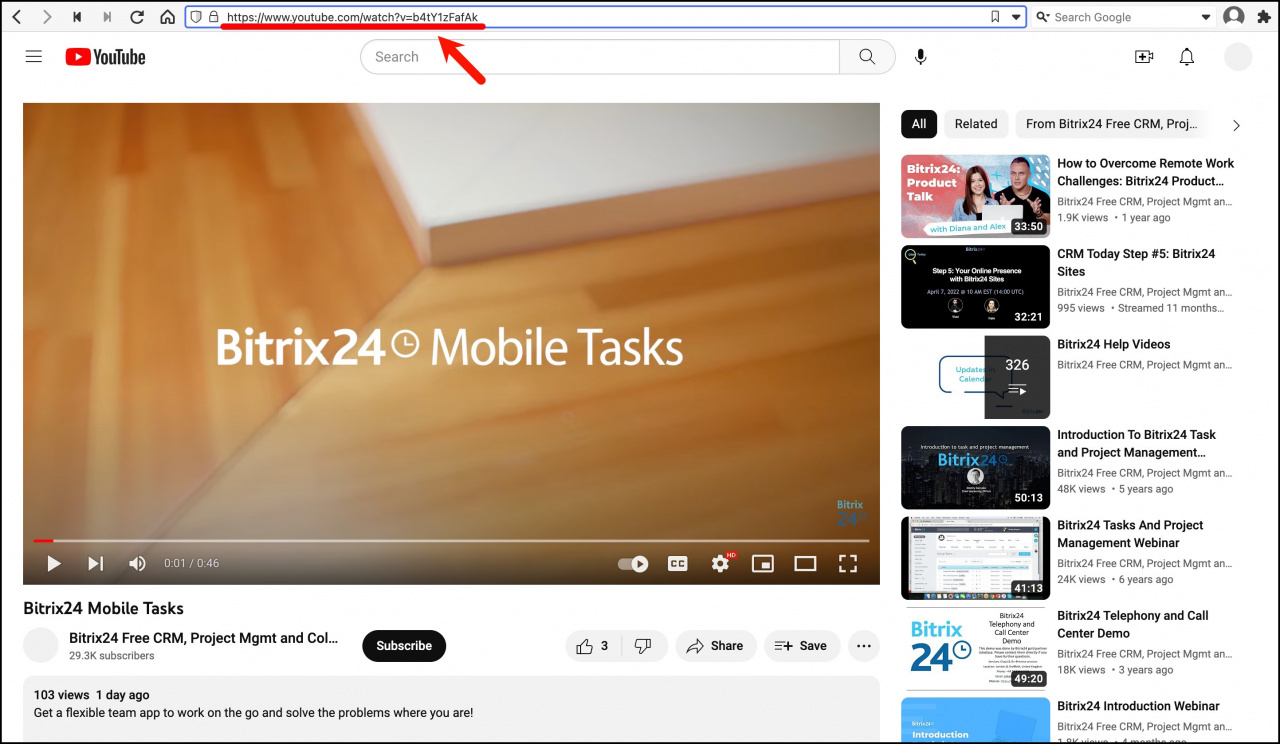Image resolution: width=1280 pixels, height=744 pixels.
Task: Open the YouTube account avatar menu
Action: point(1238,57)
